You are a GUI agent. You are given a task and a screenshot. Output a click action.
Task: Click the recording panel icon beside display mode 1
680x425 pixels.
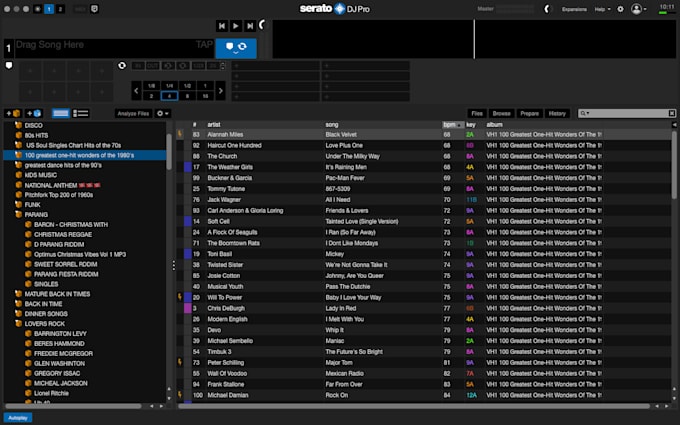(38, 9)
